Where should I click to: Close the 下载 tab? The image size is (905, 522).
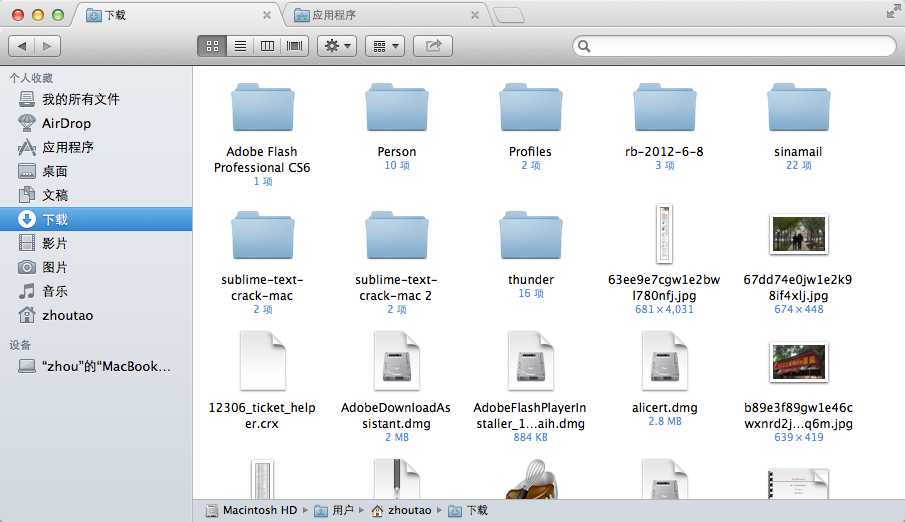click(267, 16)
